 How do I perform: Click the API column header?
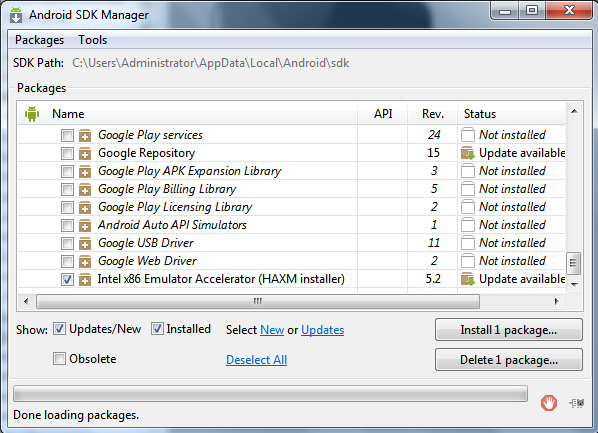383,114
